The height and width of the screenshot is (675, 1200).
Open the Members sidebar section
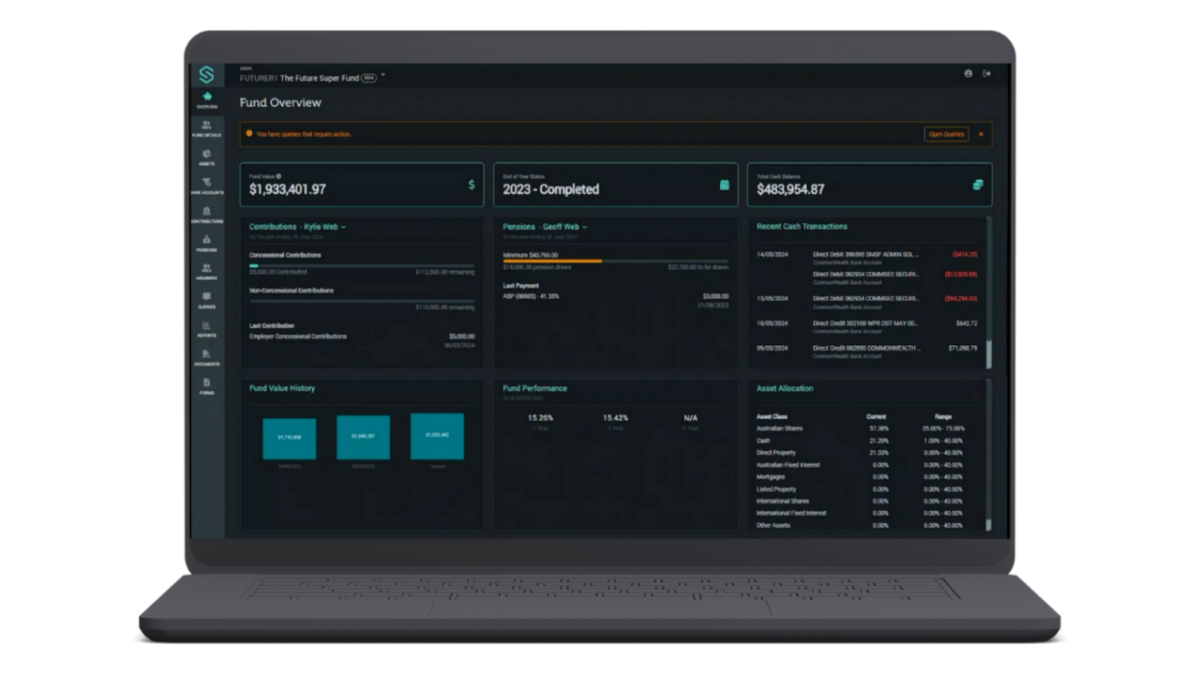206,272
